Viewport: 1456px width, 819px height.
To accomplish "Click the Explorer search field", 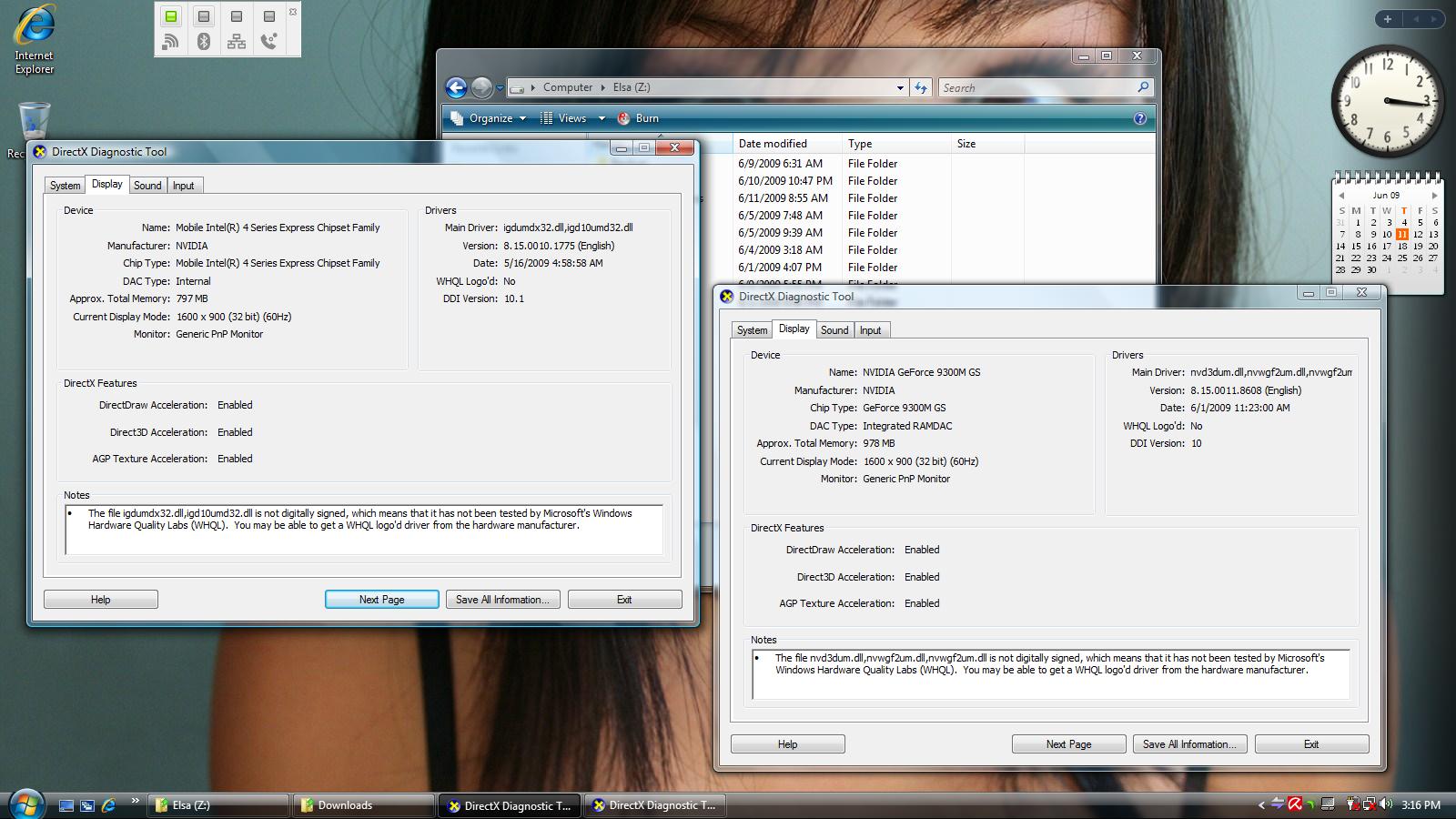I will pos(1037,87).
